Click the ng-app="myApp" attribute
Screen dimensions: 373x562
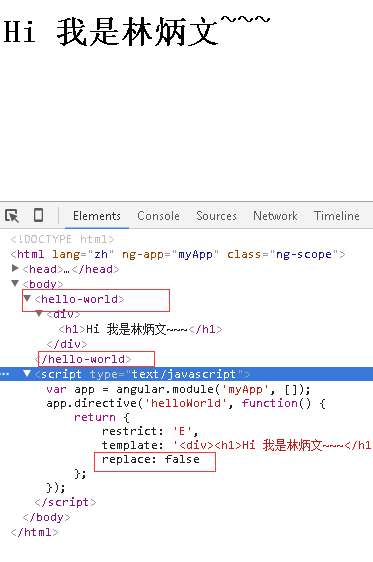(170, 254)
